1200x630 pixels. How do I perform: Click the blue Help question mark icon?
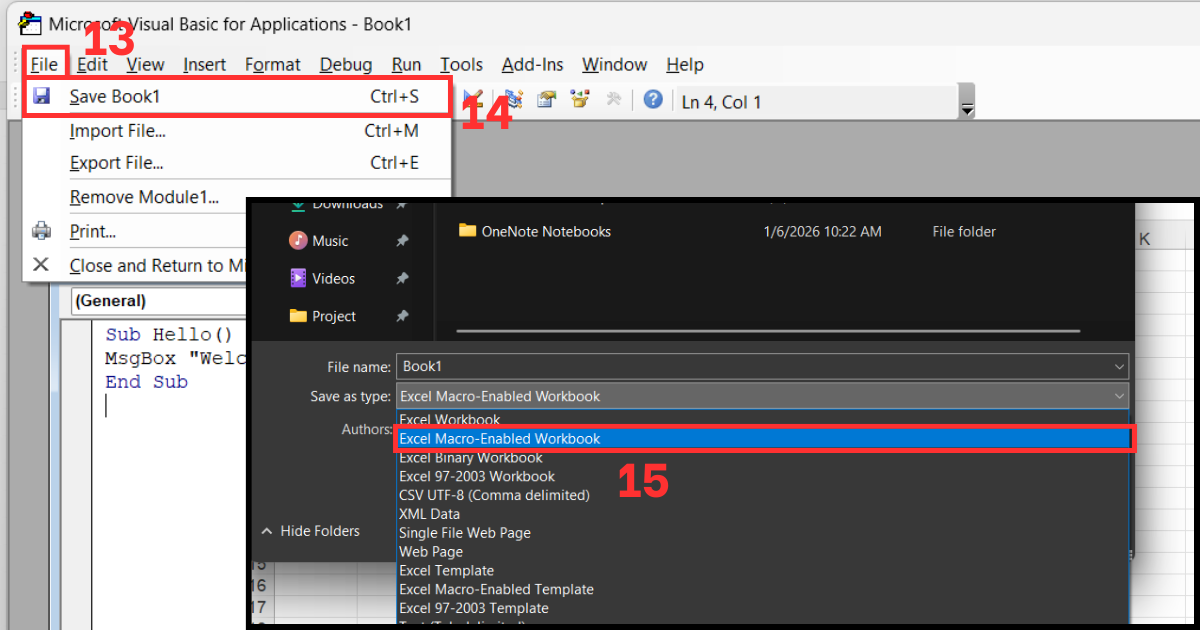[653, 100]
